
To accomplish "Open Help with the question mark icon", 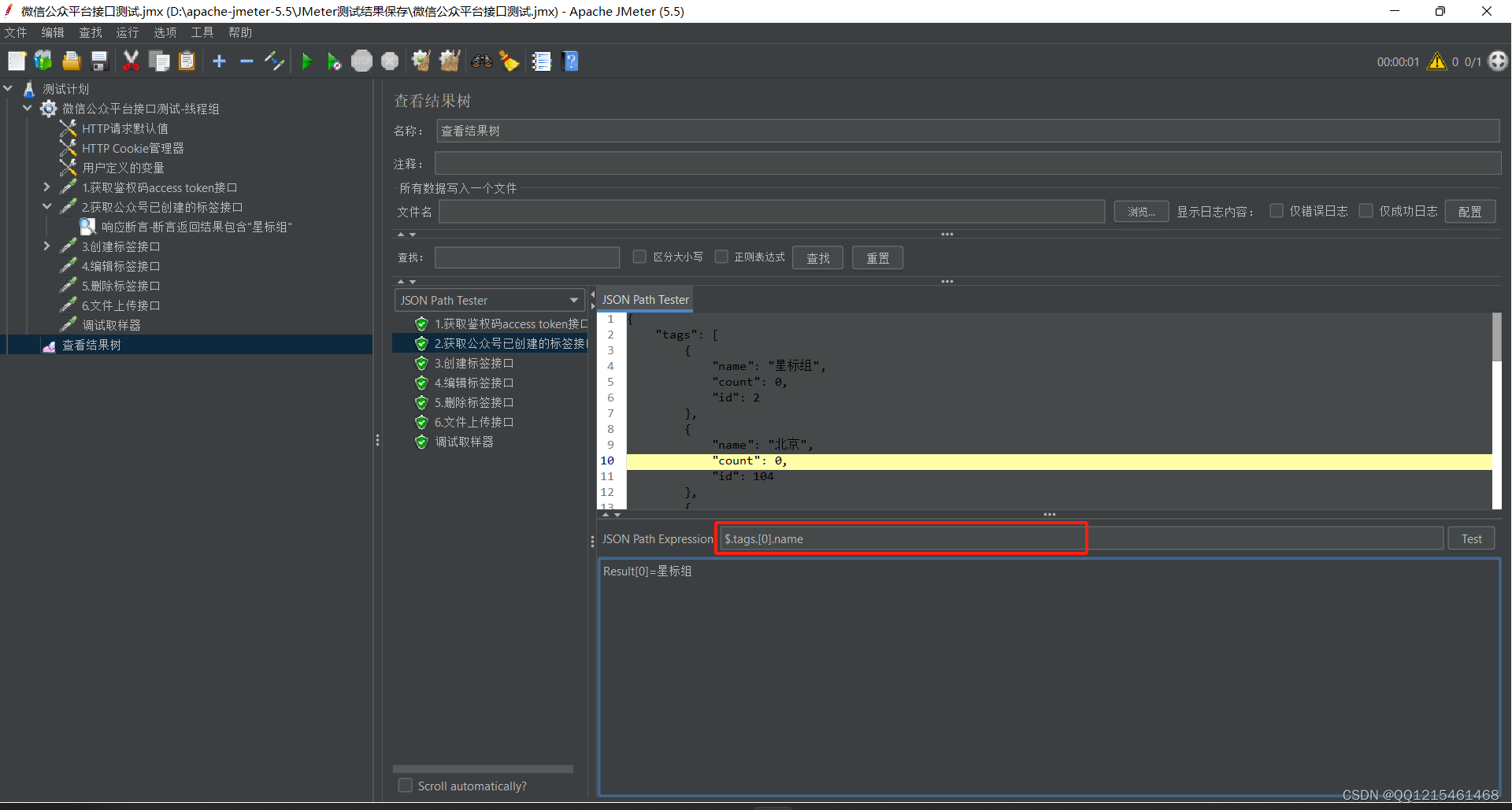I will [571, 61].
